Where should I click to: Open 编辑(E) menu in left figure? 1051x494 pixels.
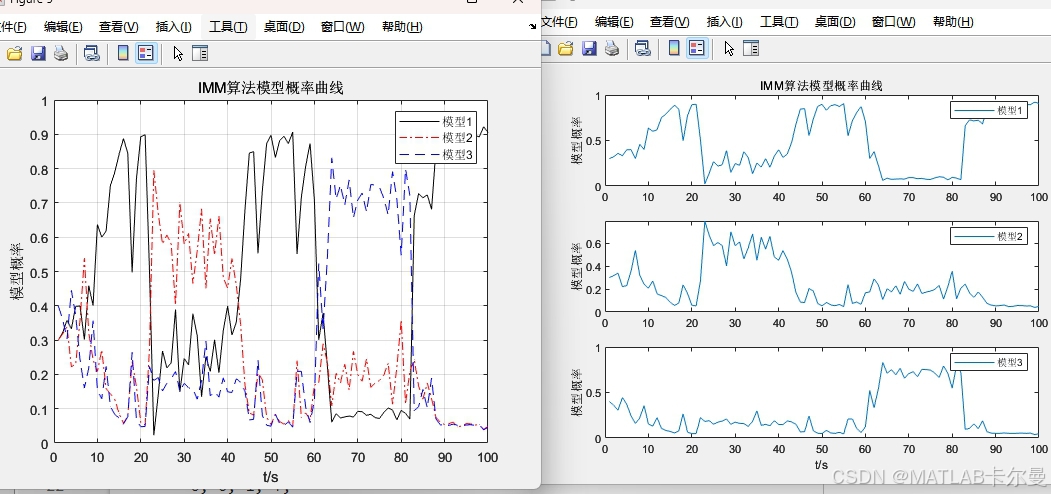(x=63, y=27)
